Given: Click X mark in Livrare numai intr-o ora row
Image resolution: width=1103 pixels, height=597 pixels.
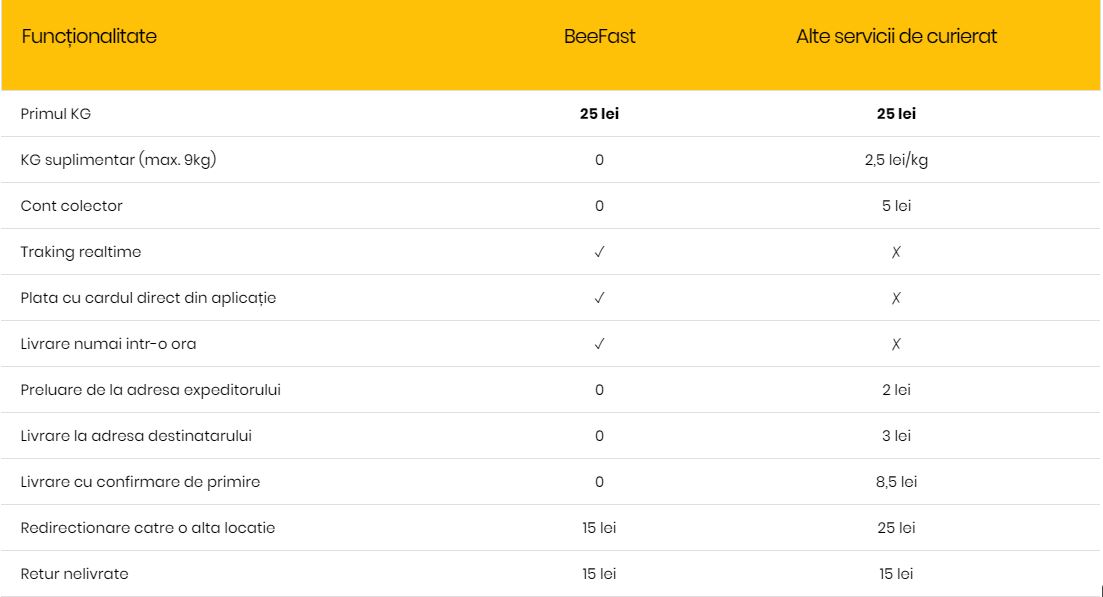Looking at the screenshot, I should (x=896, y=344).
